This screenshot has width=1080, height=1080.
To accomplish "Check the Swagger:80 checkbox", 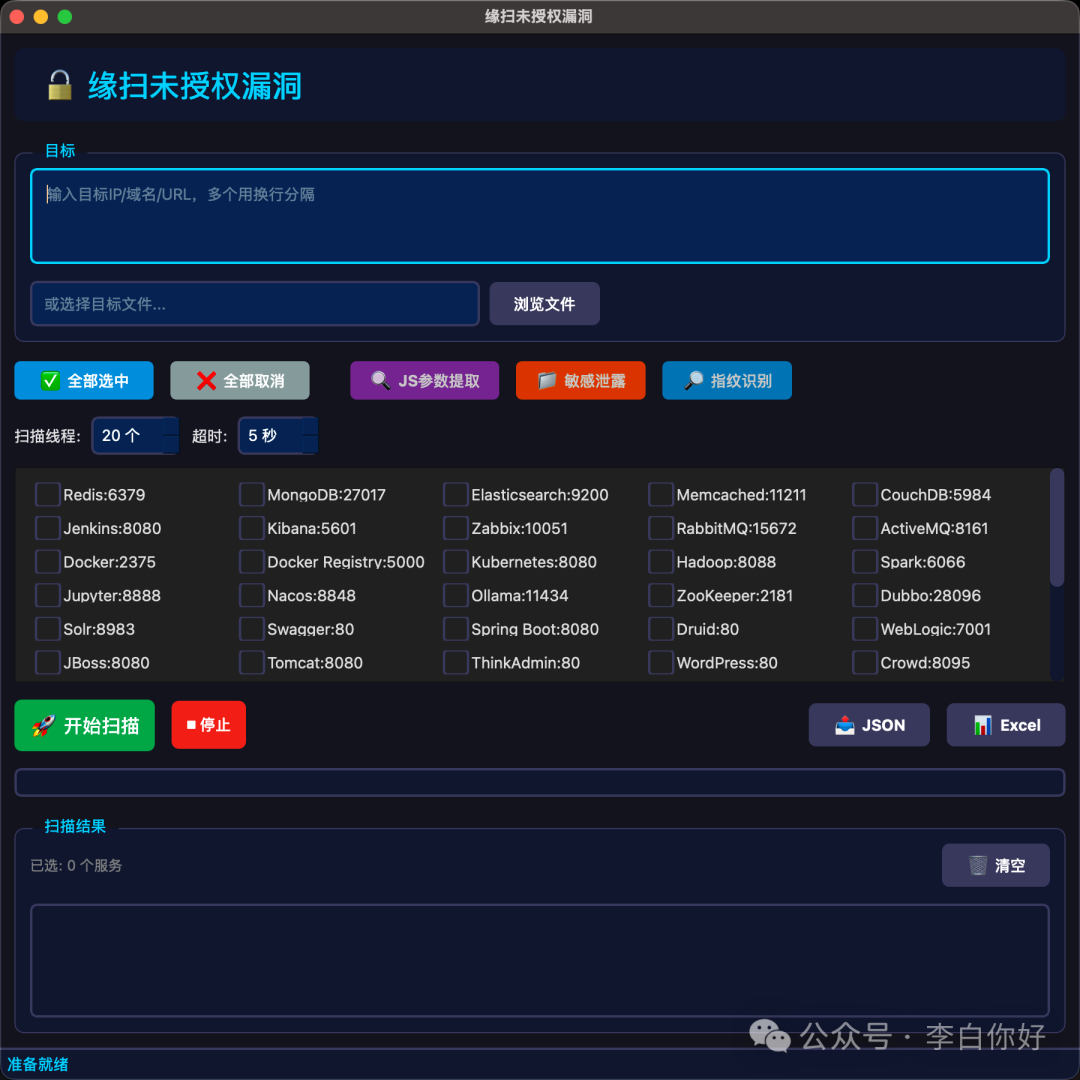I will point(251,629).
